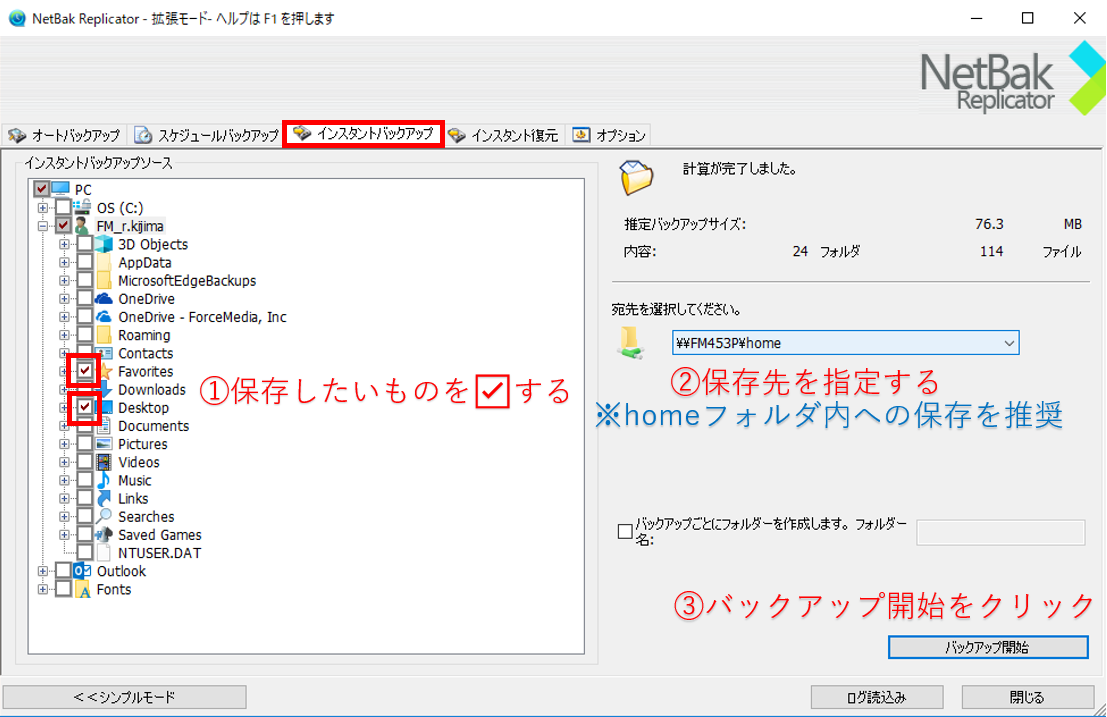The height and width of the screenshot is (717, 1107).
Task: Click the Searches magnifier icon
Action: coord(105,517)
